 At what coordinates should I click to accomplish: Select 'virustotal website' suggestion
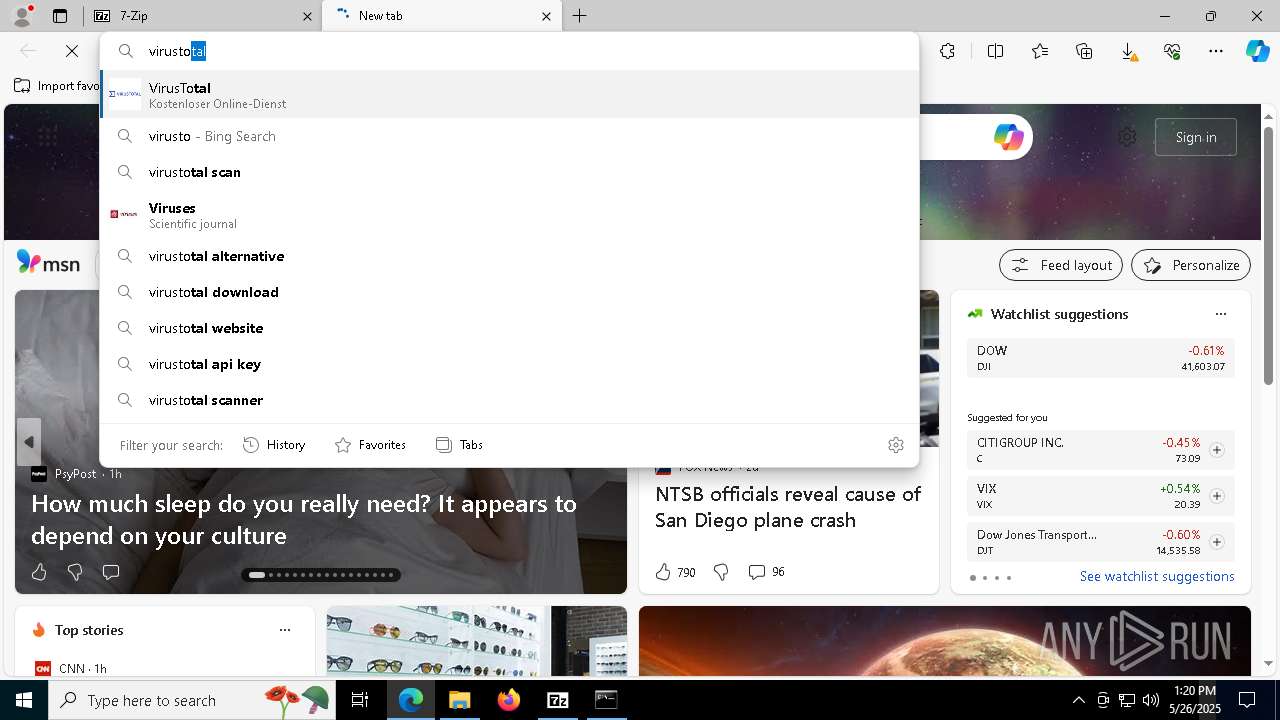pyautogui.click(x=509, y=328)
